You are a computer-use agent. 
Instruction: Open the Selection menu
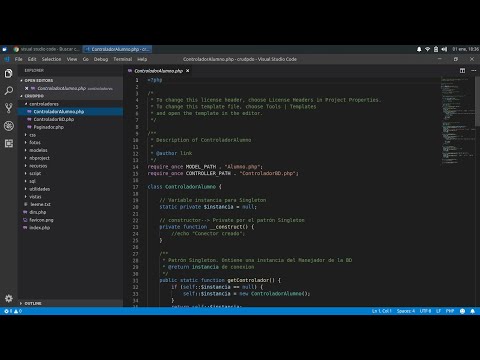click(x=51, y=59)
